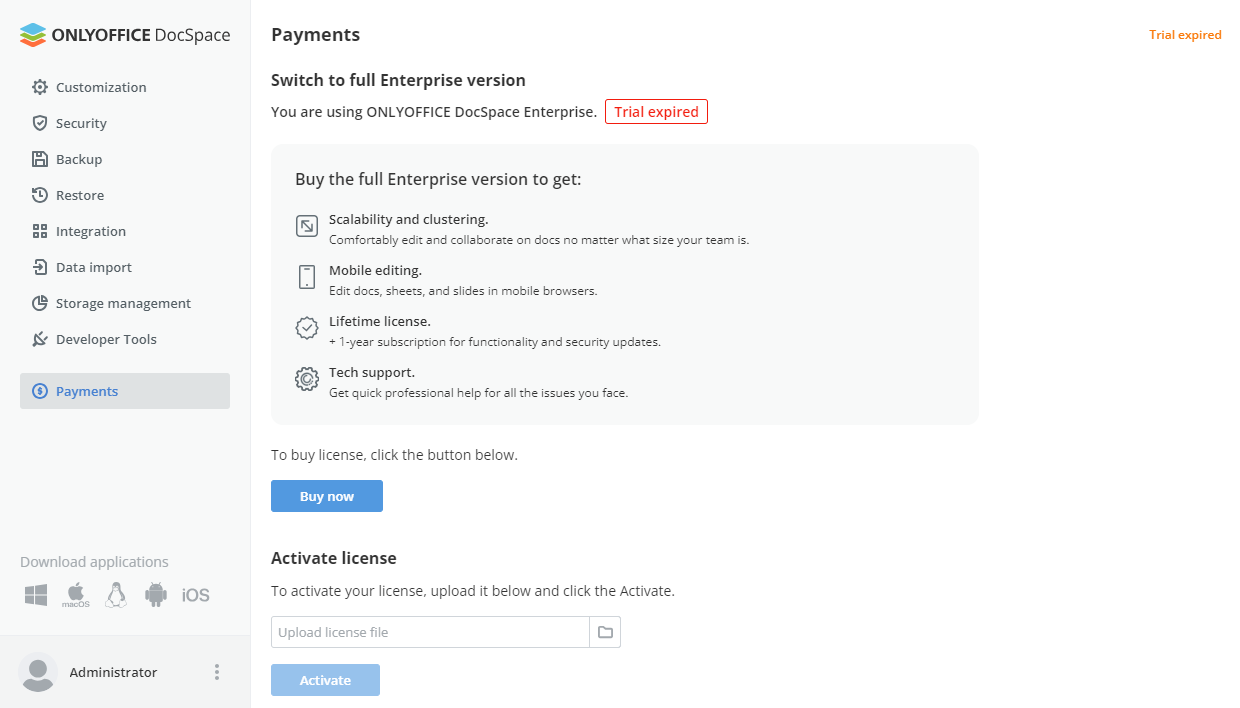Open the Trial expired link top right
Screen dimensions: 1240x708
click(1186, 34)
